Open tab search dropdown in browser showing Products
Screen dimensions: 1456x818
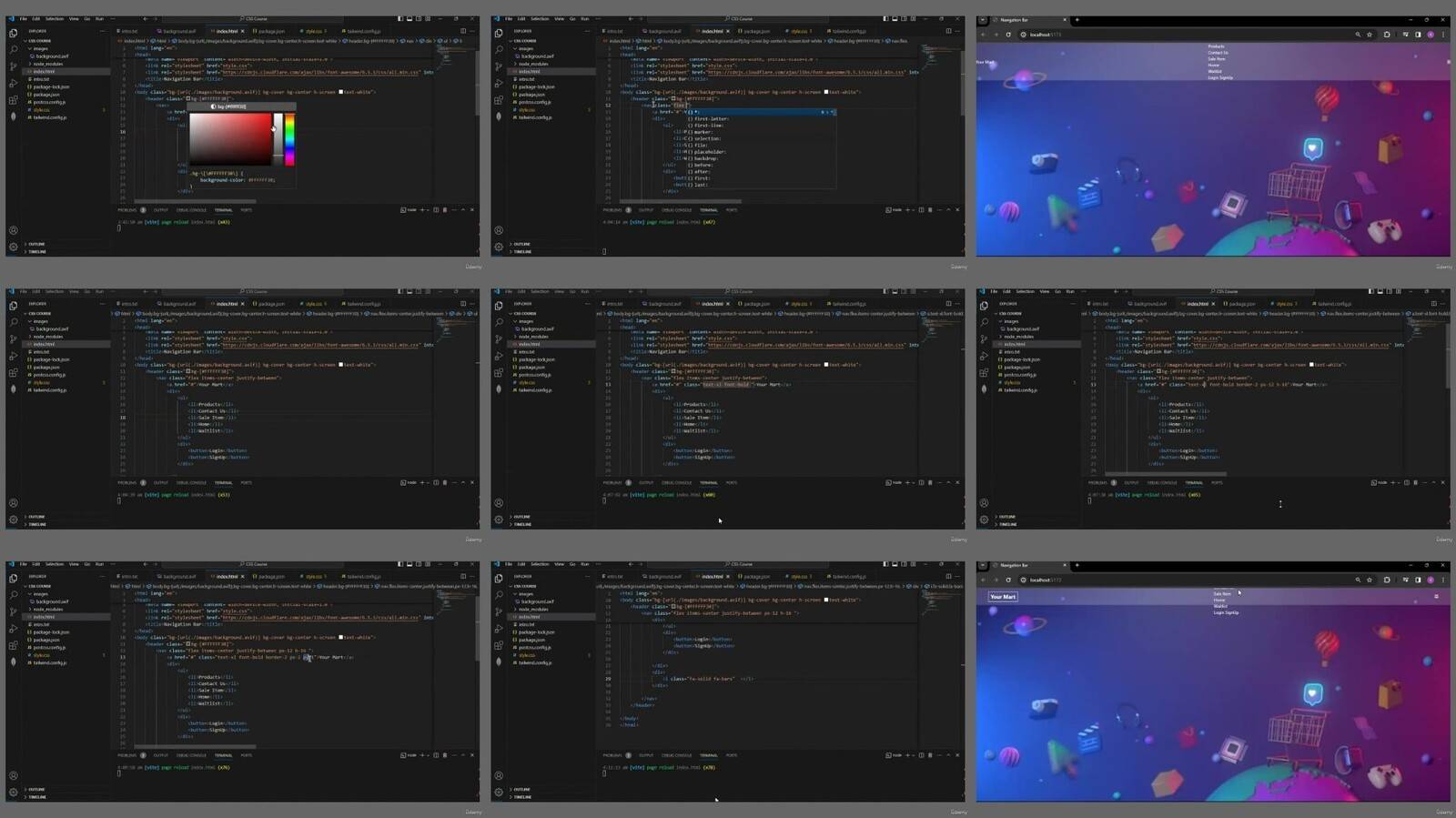[983, 19]
